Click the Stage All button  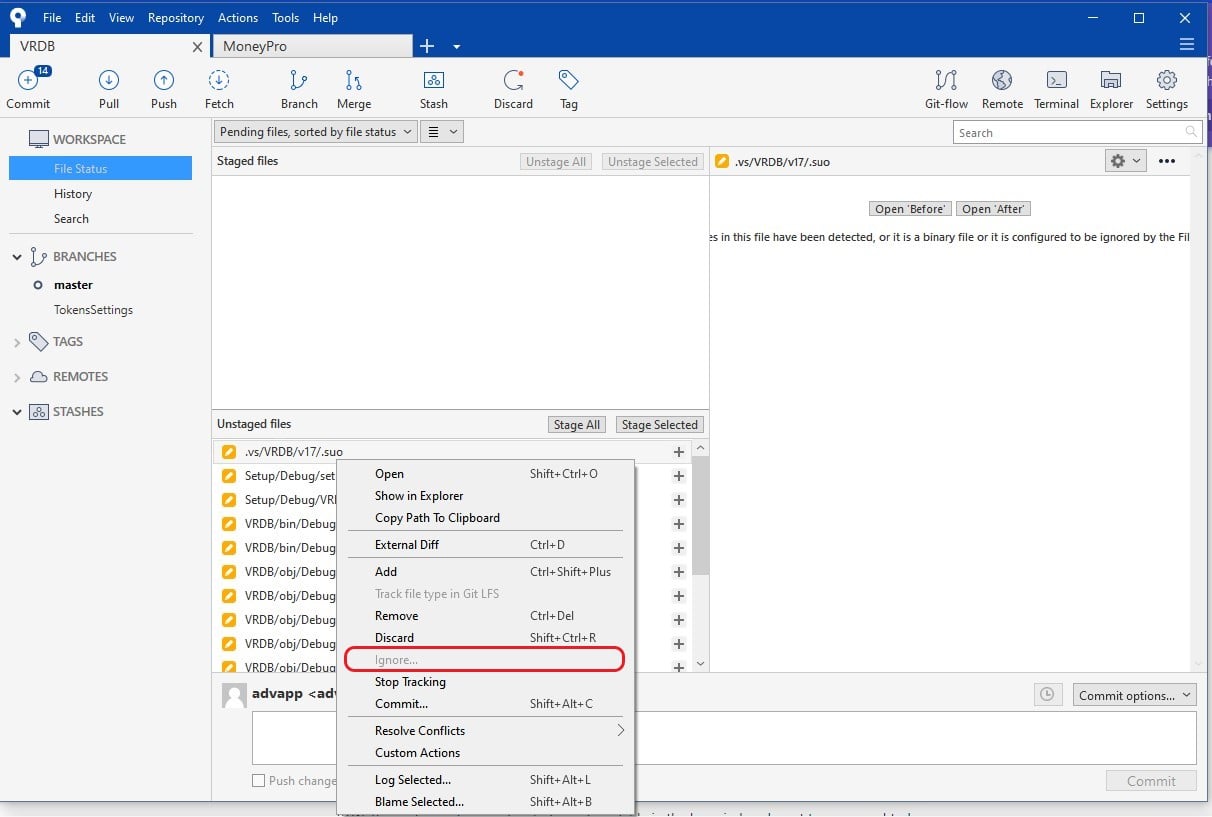pyautogui.click(x=577, y=425)
